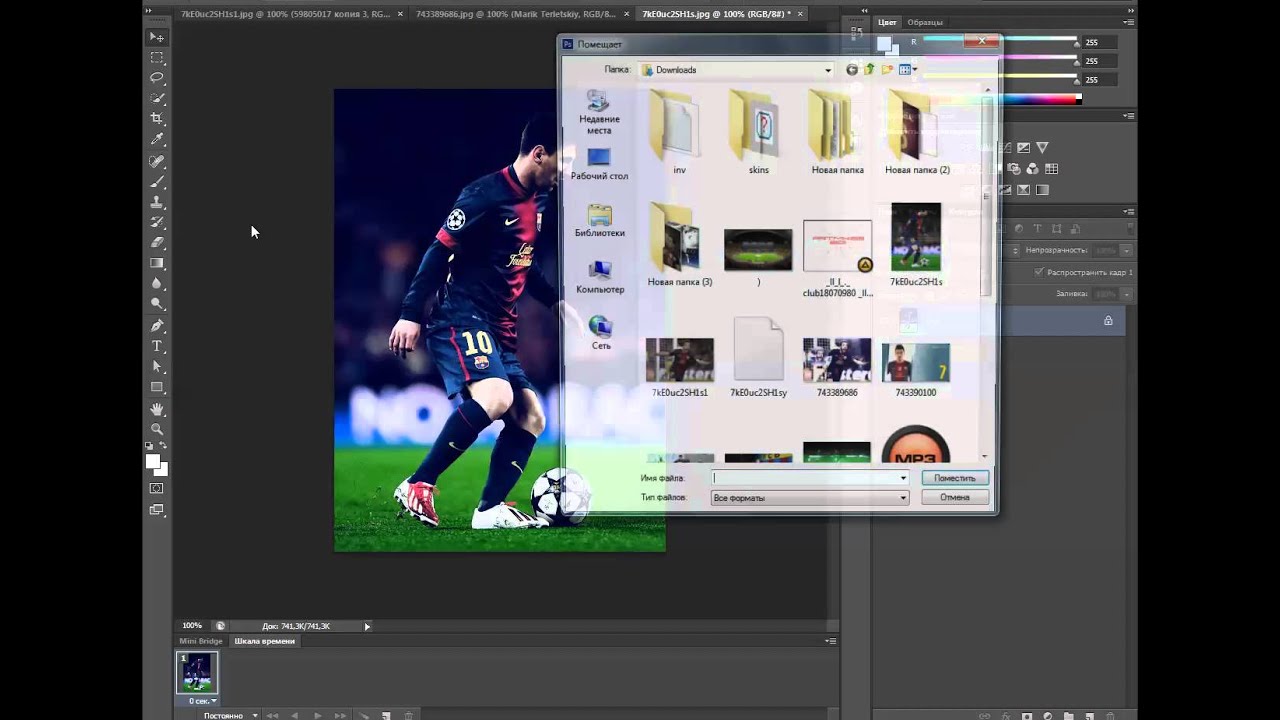Click the Отмена button

pyautogui.click(x=954, y=497)
